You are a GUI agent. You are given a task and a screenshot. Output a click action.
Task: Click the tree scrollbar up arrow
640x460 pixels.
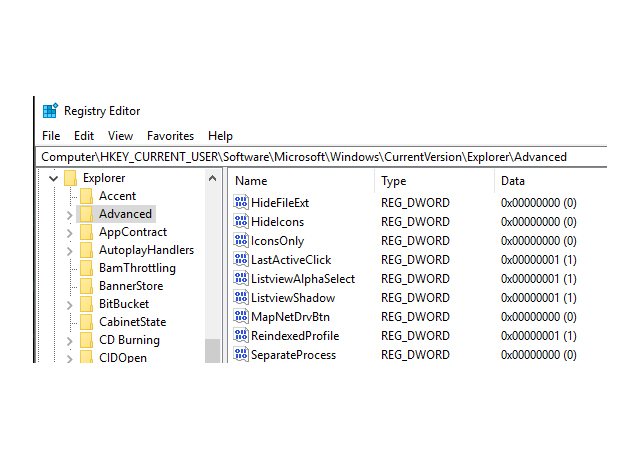212,178
